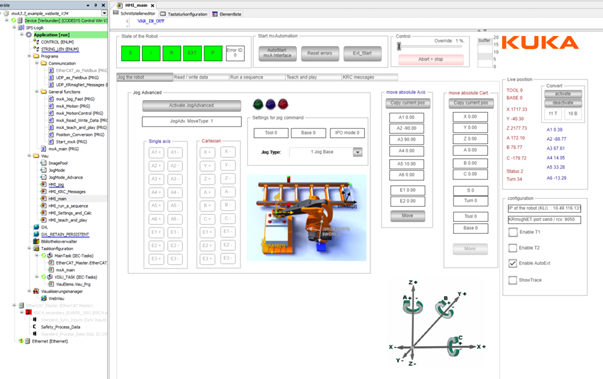This screenshot has height=379, width=603.
Task: Click the Visualisierungsmanager icon
Action: pos(36,291)
